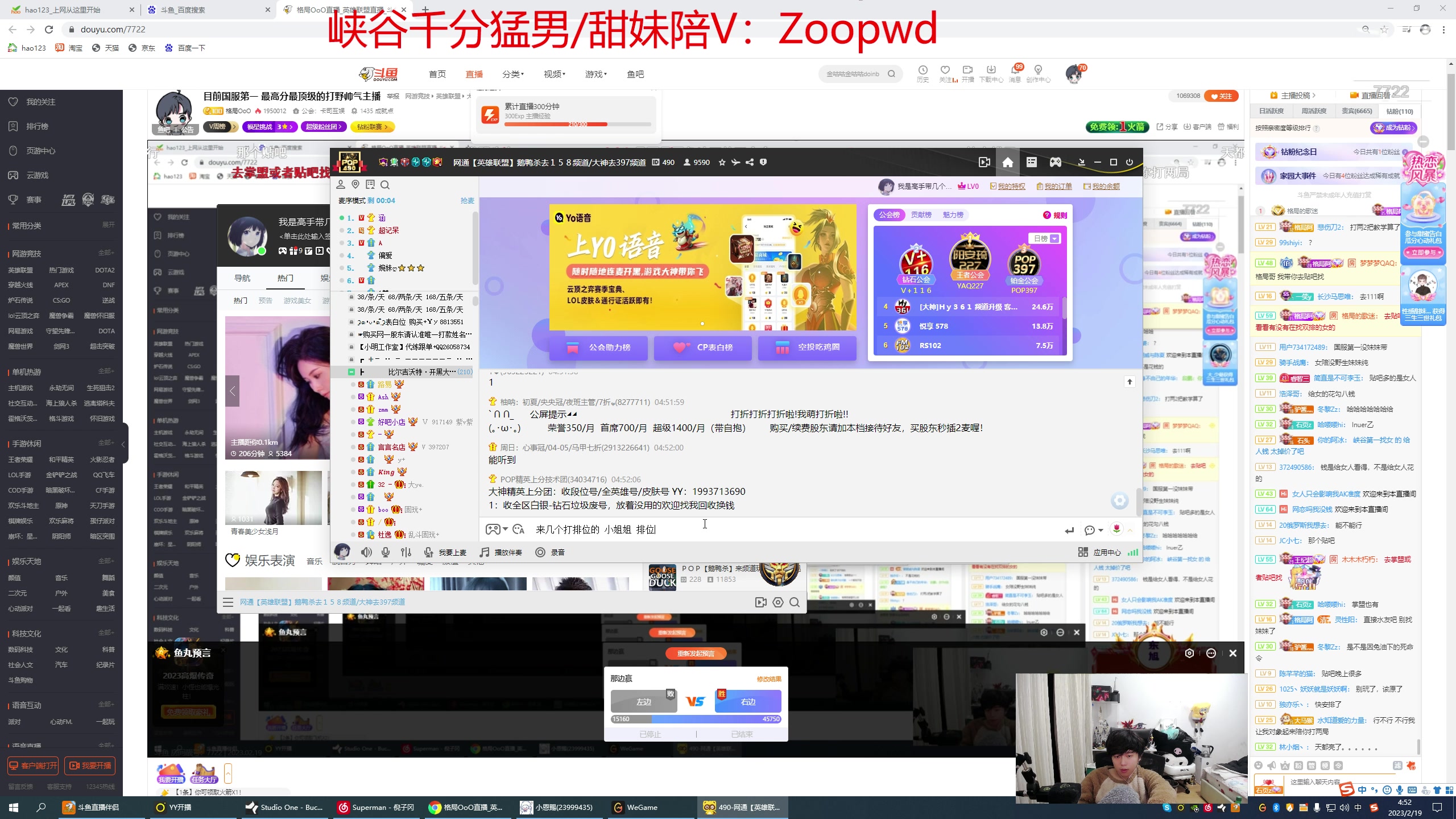The width and height of the screenshot is (1456, 819).
Task: Open 鱼丸预言 panel settings icon
Action: coord(1189,653)
